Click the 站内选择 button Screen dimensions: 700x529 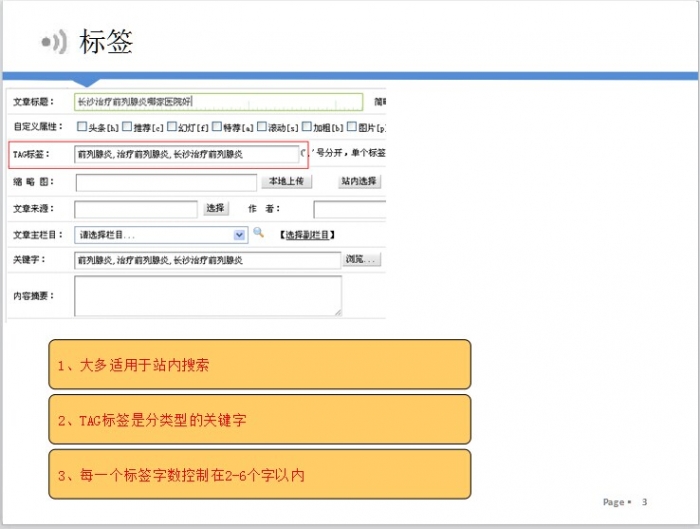pyautogui.click(x=359, y=182)
